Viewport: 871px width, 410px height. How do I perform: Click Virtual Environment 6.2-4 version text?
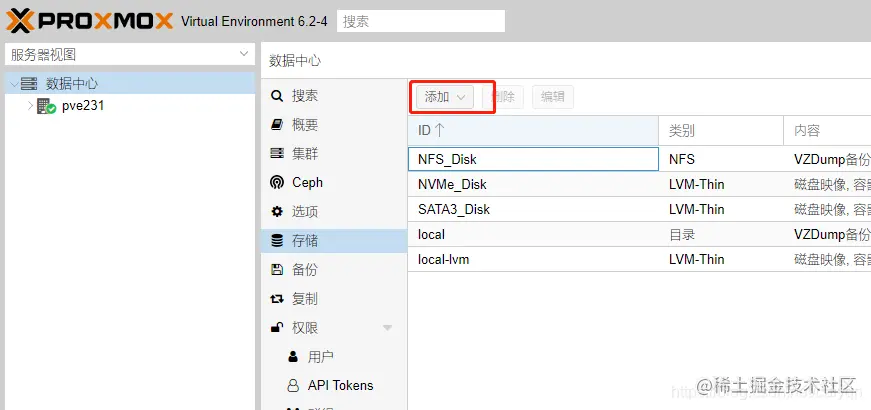[x=254, y=22]
